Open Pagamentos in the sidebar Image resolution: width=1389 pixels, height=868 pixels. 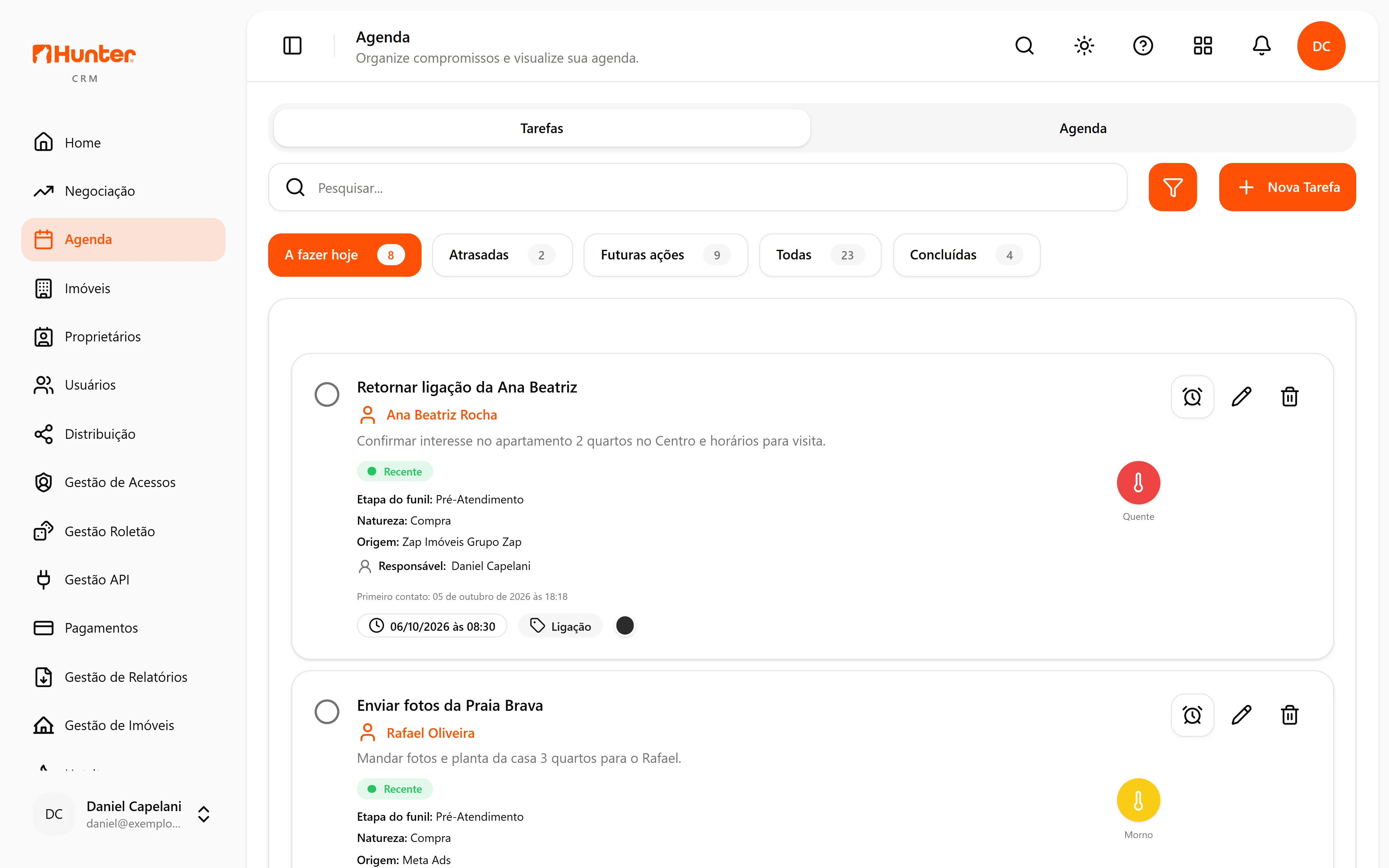(x=123, y=628)
